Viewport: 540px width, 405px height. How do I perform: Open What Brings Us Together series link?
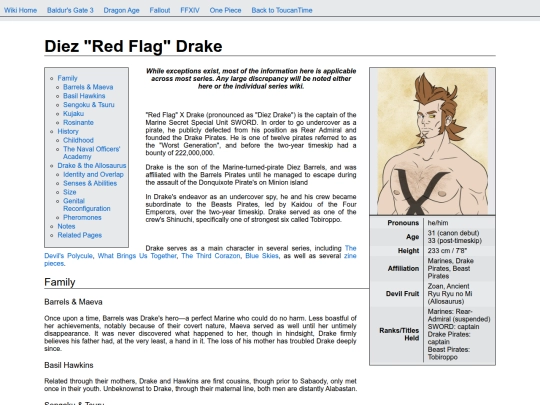point(137,256)
